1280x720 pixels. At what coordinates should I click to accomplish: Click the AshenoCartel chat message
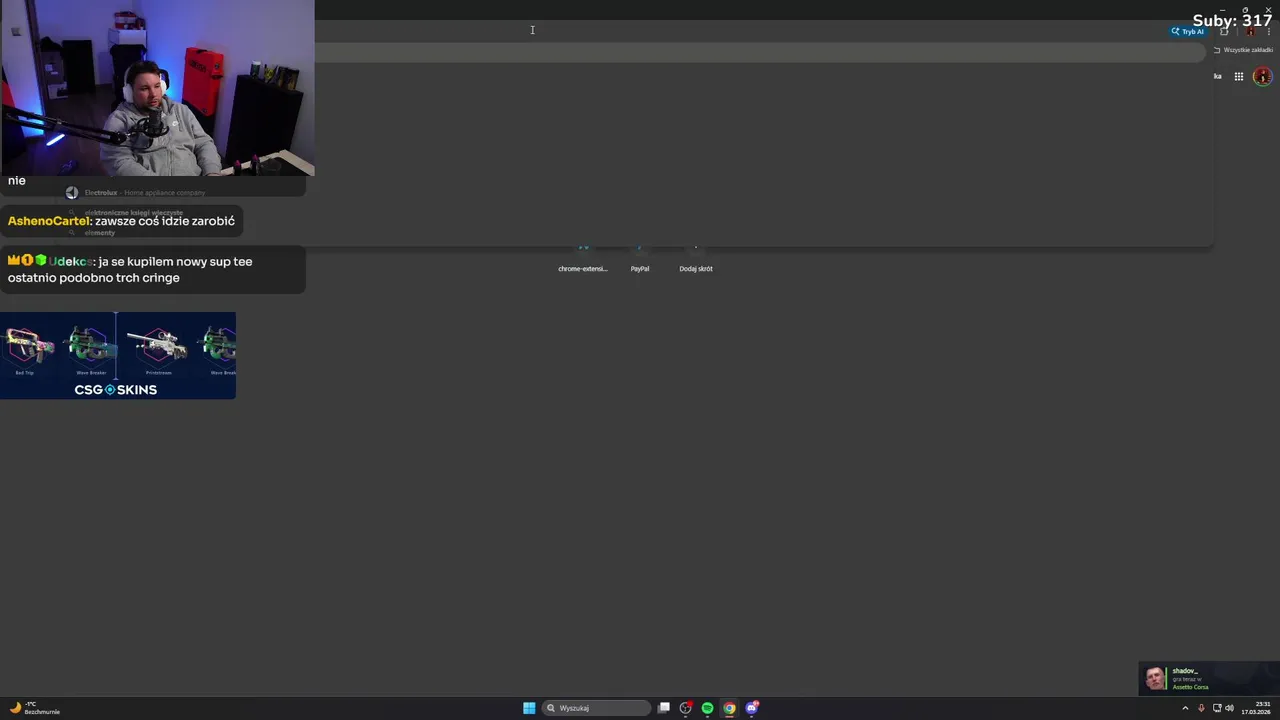click(121, 221)
